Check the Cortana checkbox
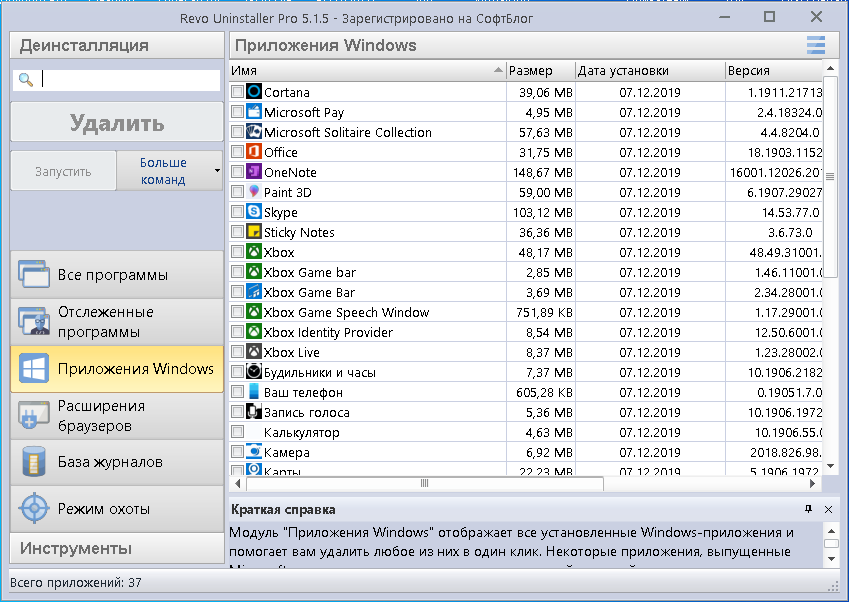Screen dimensions: 849x602 pyautogui.click(x=237, y=91)
